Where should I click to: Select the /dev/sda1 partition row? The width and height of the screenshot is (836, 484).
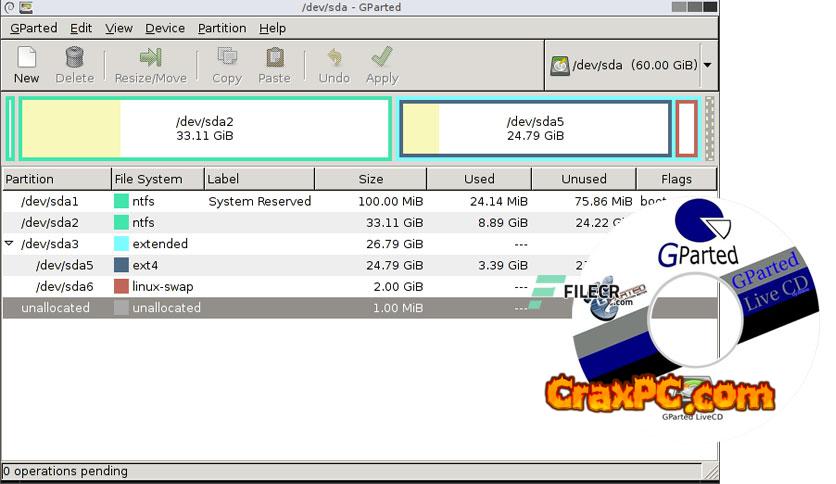click(360, 201)
